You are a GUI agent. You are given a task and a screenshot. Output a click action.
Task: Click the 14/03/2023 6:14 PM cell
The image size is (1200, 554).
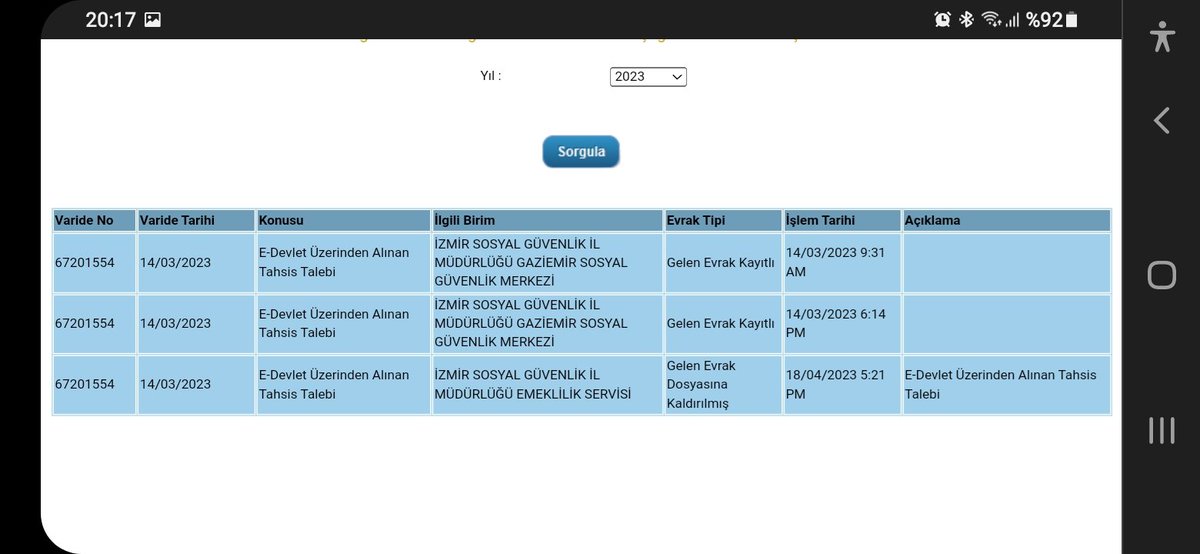tap(842, 324)
